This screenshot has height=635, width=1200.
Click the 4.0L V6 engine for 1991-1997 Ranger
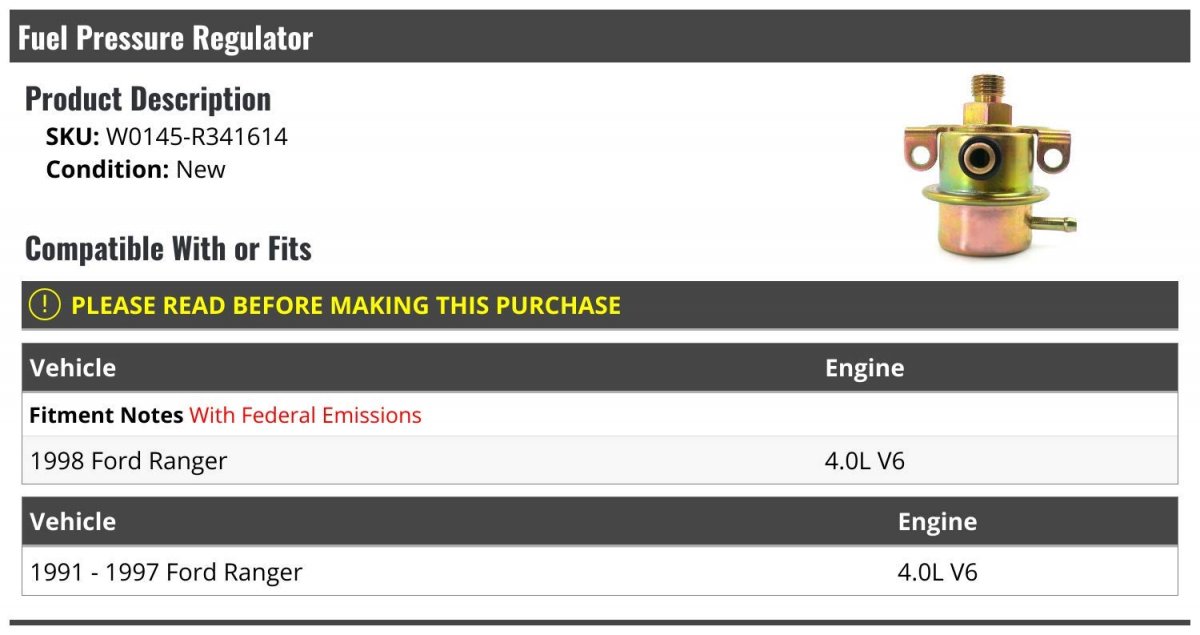[938, 572]
